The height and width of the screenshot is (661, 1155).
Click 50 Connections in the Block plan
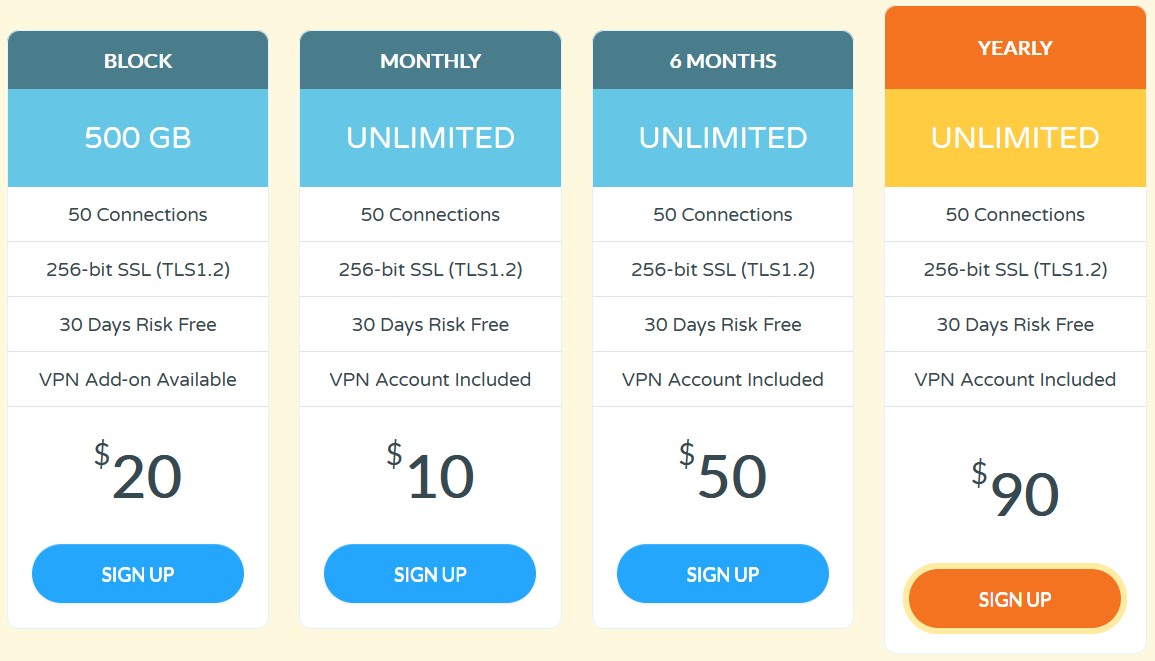138,215
